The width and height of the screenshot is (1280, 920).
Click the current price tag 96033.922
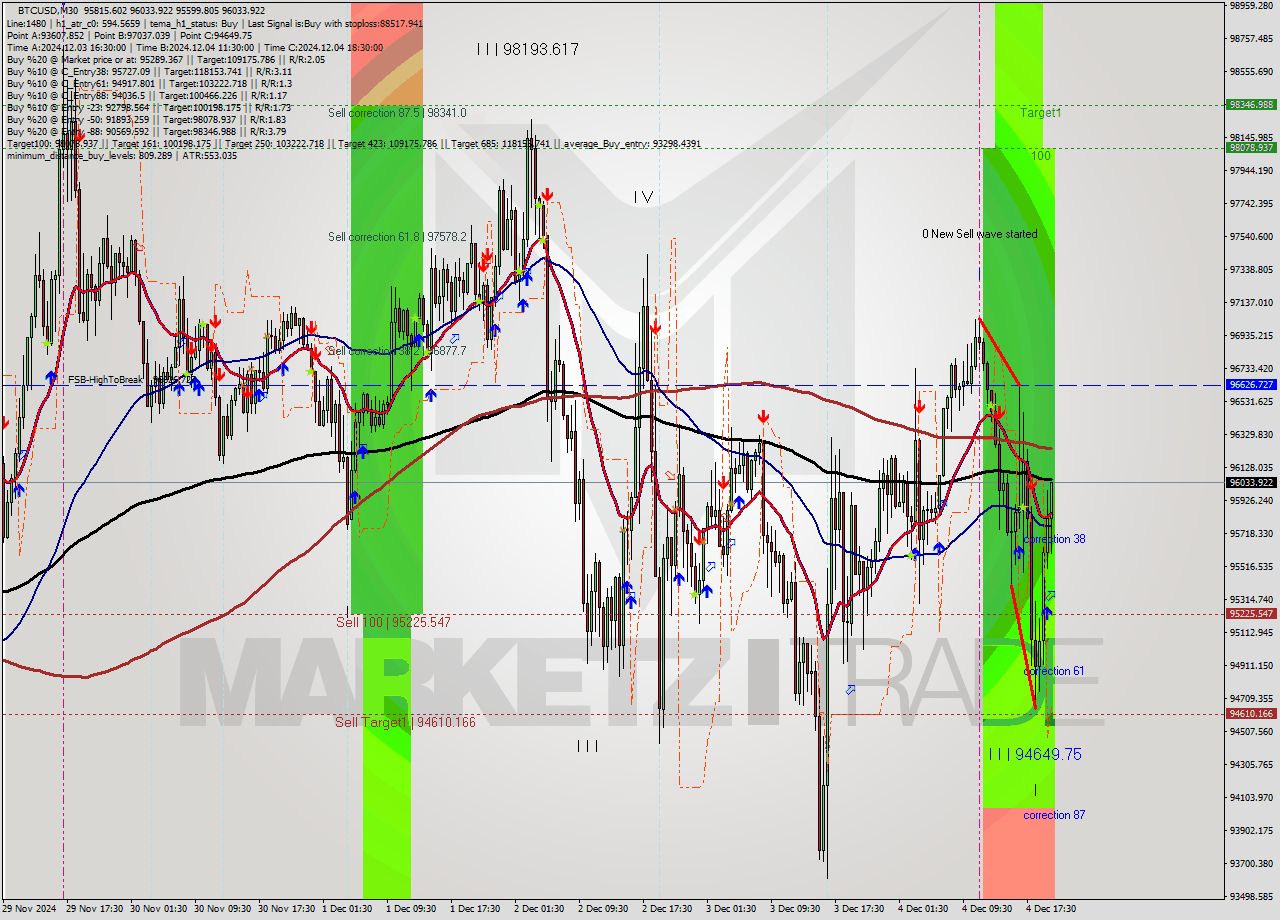1251,482
